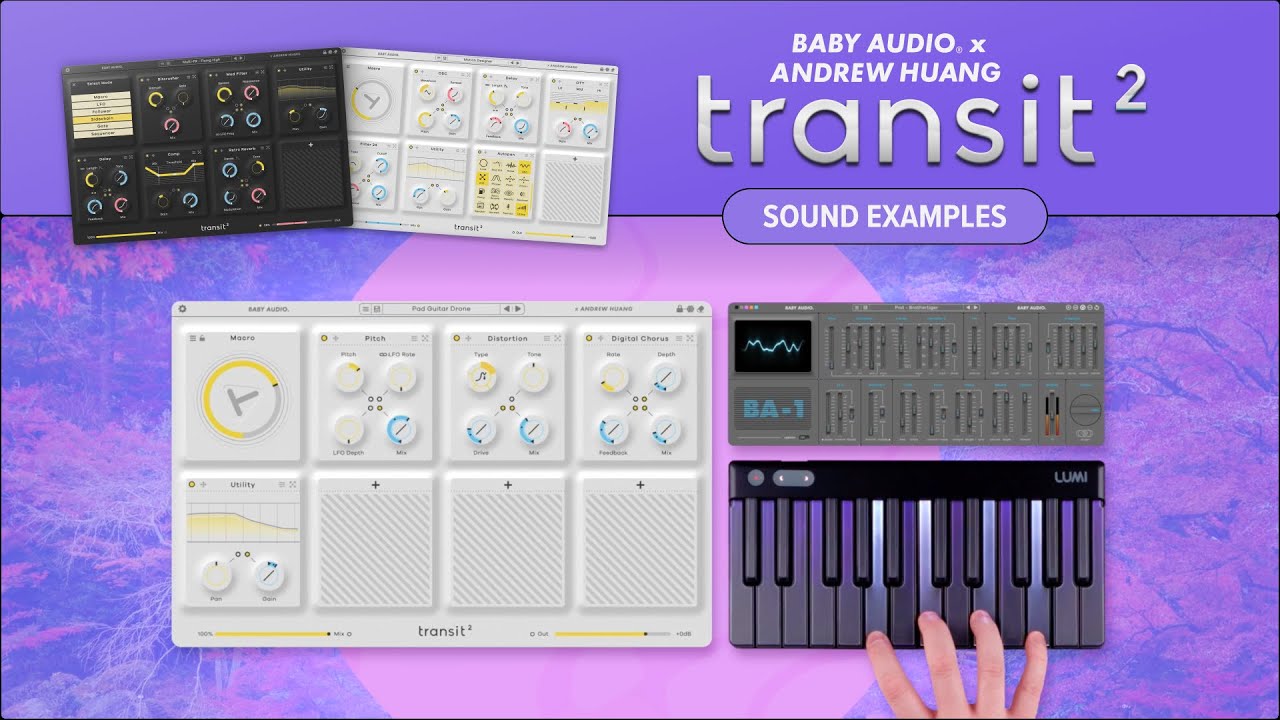Toggle the Pitch module power button
1280x720 pixels.
[x=324, y=338]
